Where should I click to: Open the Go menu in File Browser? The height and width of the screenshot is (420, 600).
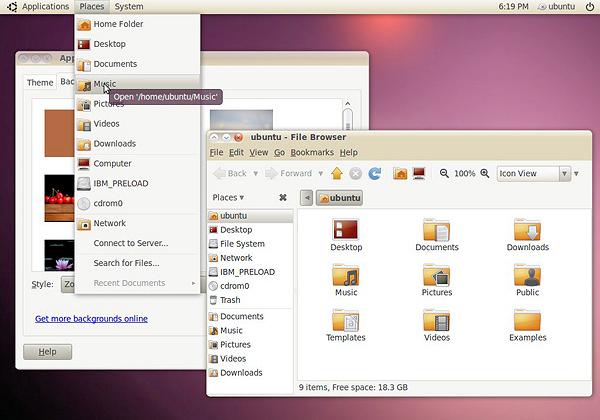point(279,152)
